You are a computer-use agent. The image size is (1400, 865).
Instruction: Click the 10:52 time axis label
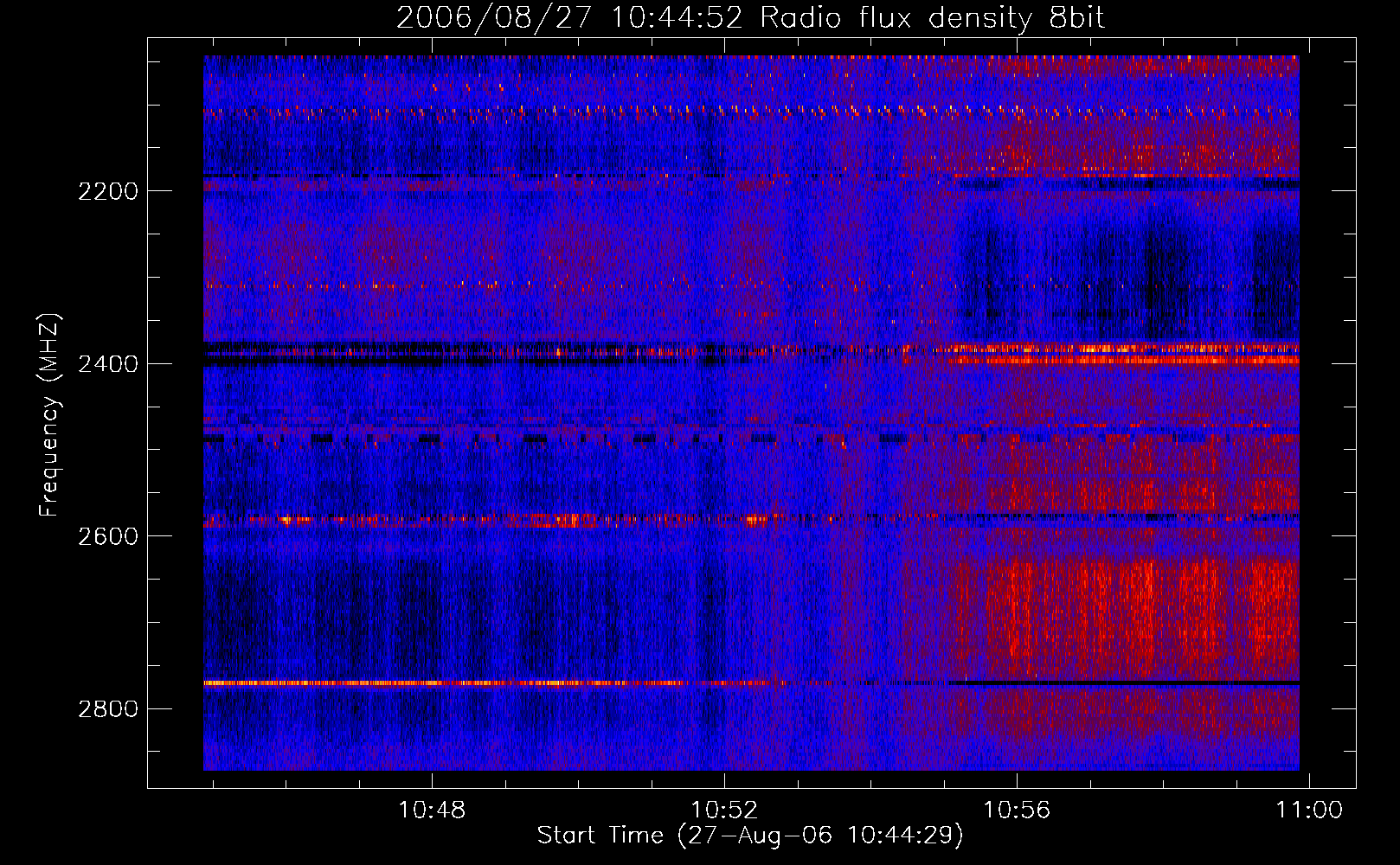tap(724, 811)
